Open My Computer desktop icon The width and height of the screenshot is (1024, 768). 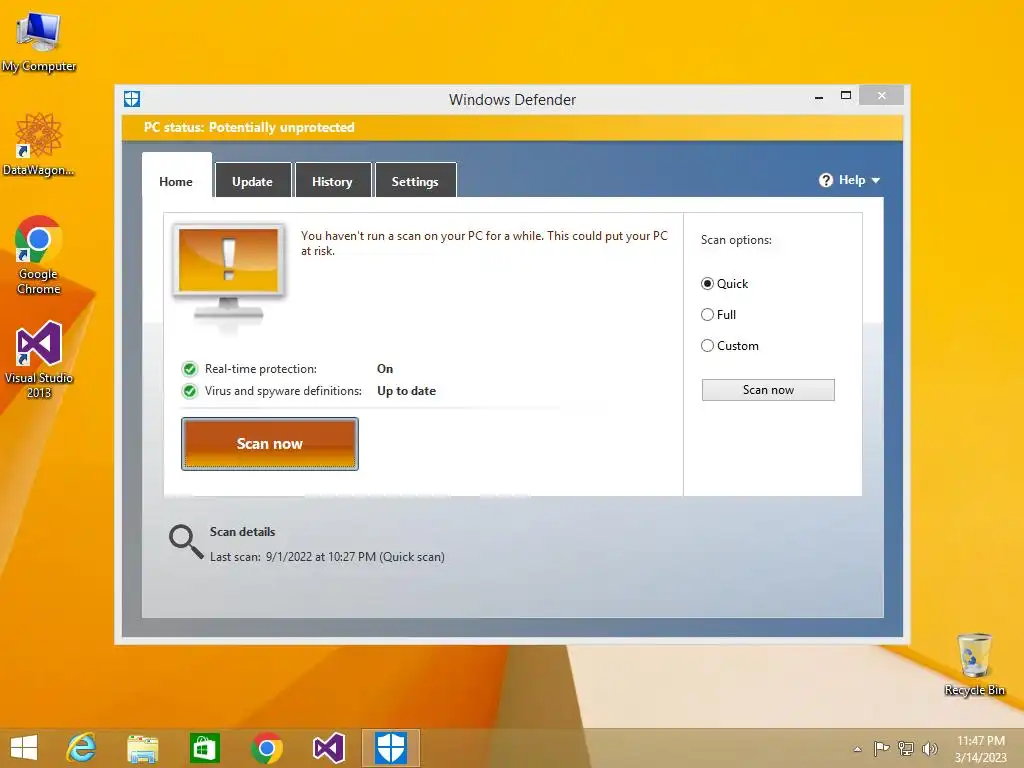click(x=39, y=40)
